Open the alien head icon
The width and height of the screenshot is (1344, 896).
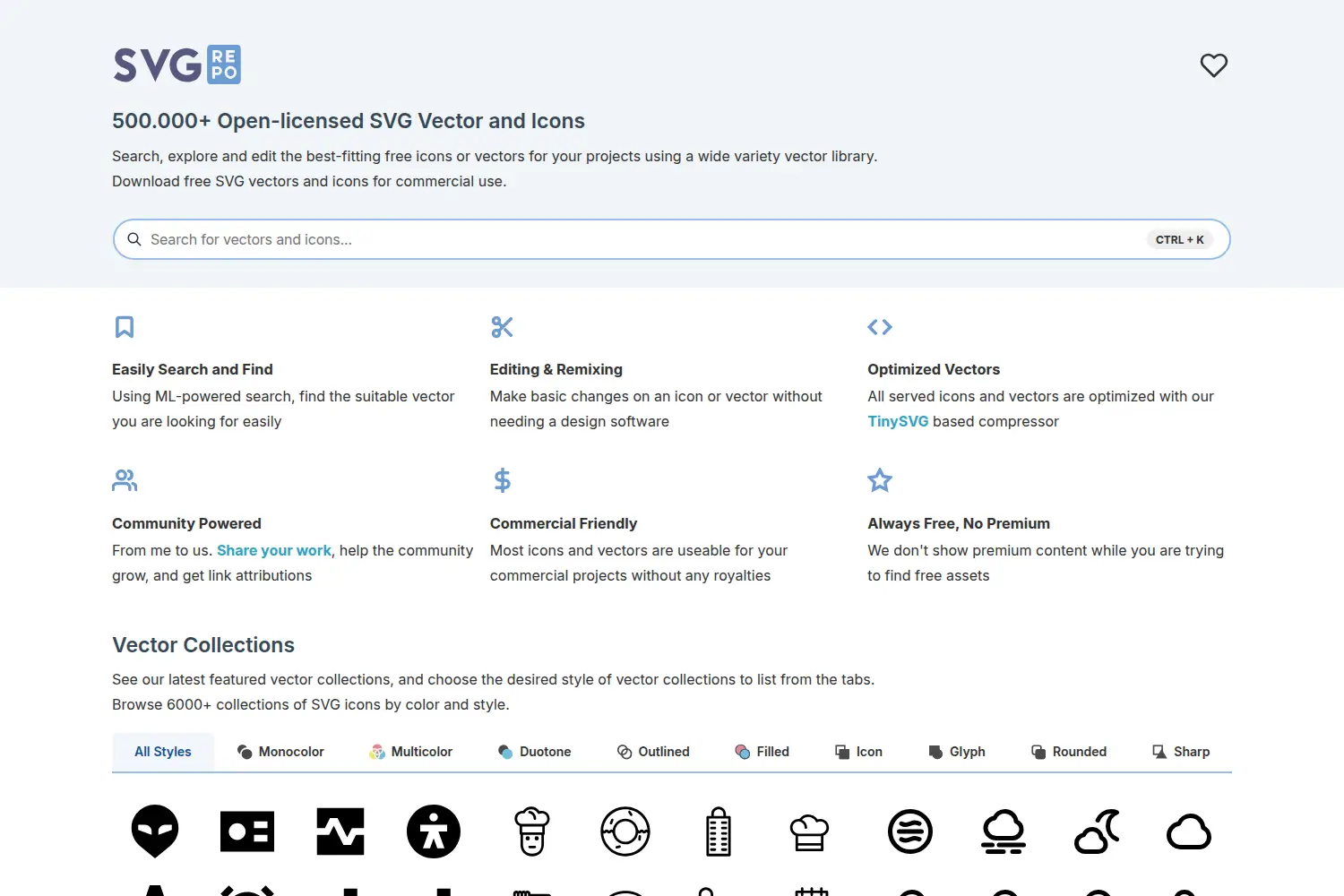click(155, 831)
